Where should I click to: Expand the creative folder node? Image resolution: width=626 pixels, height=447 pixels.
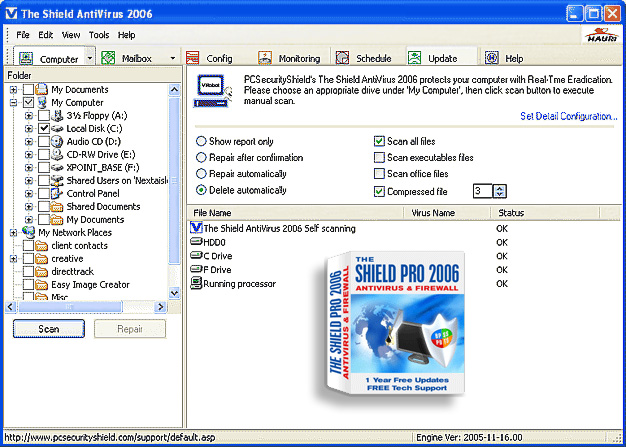14,259
